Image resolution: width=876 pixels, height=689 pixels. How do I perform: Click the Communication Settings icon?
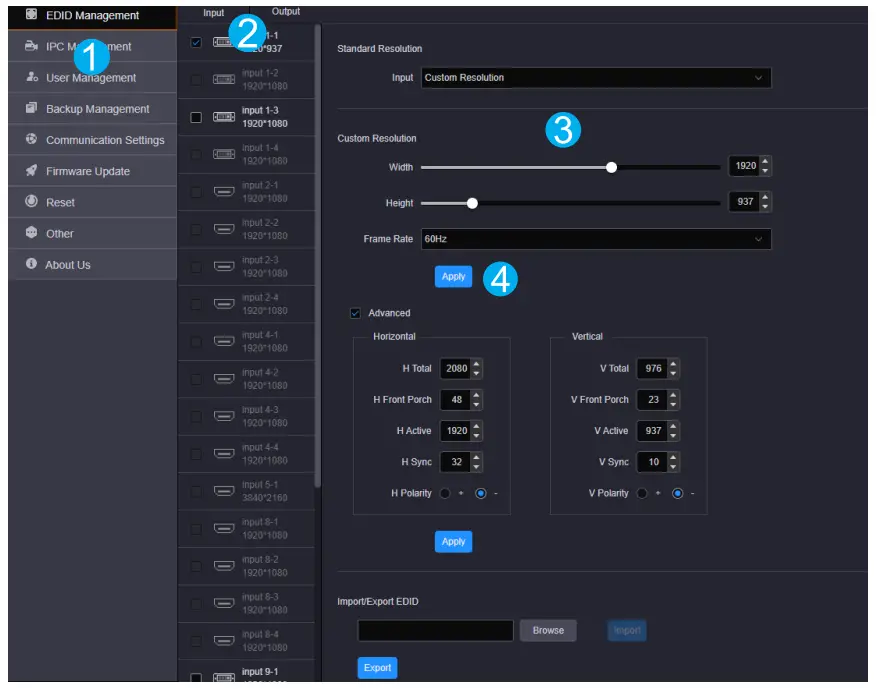[x=32, y=139]
